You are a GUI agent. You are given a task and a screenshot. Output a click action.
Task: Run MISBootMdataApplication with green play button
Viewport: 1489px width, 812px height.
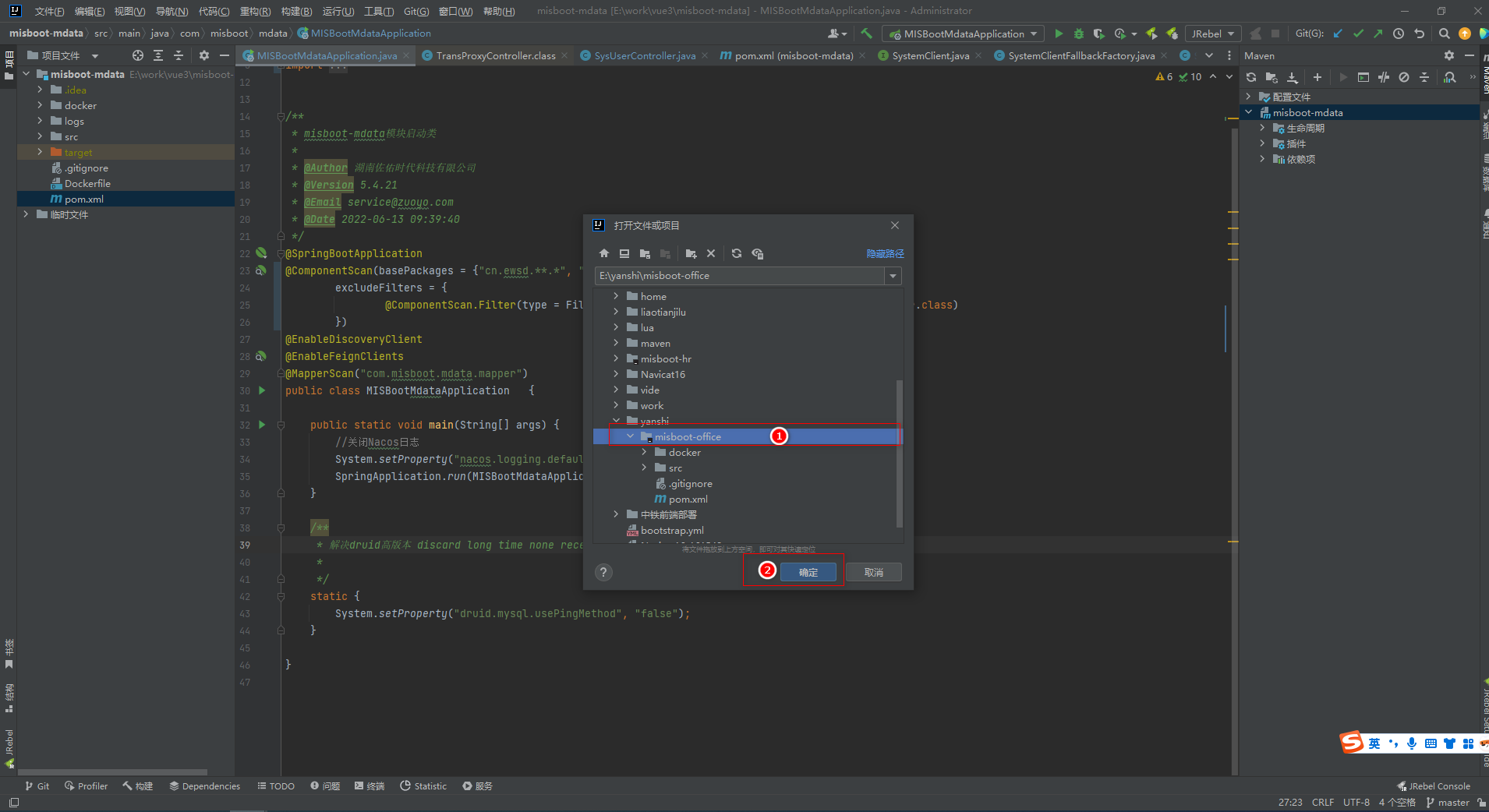click(x=1059, y=34)
